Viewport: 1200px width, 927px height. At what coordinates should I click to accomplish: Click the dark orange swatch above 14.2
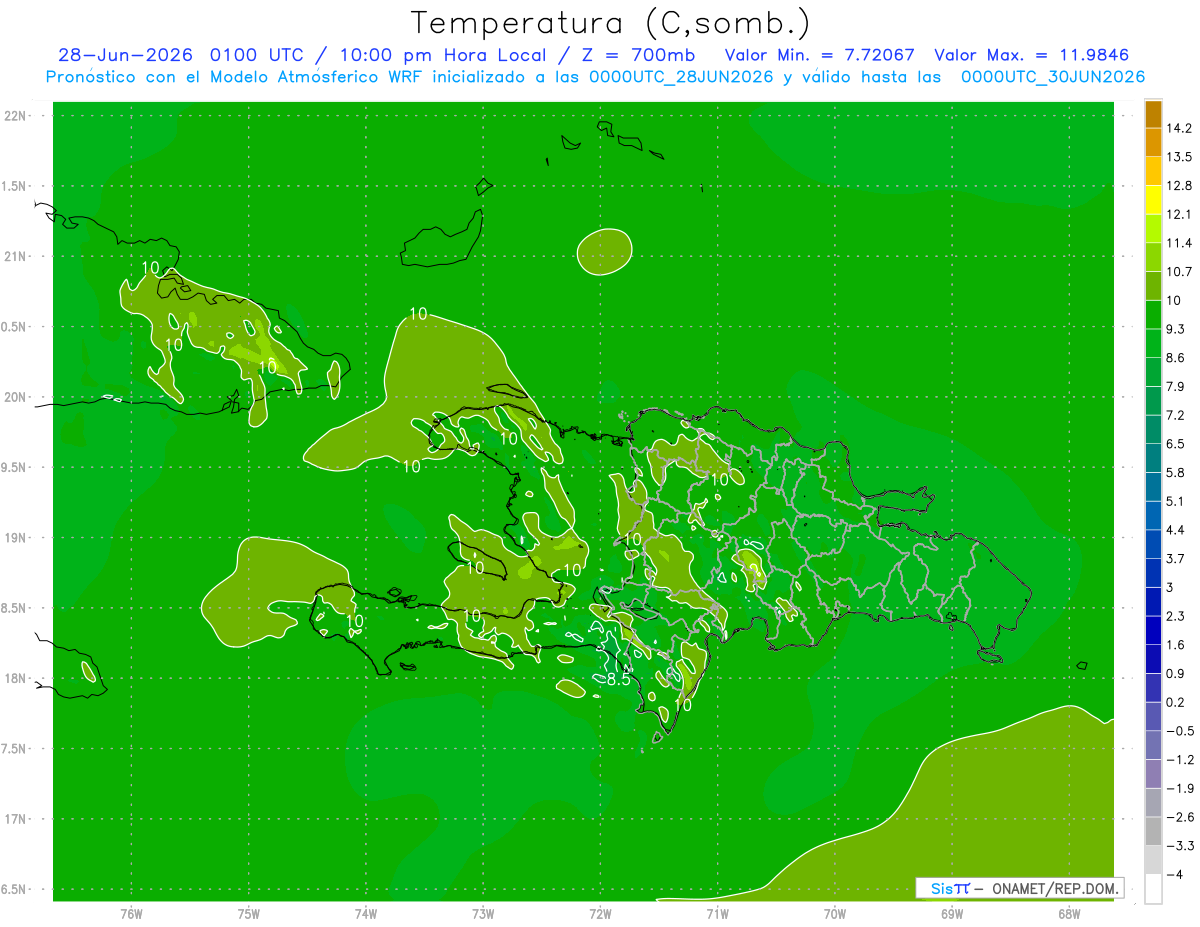tap(1153, 114)
